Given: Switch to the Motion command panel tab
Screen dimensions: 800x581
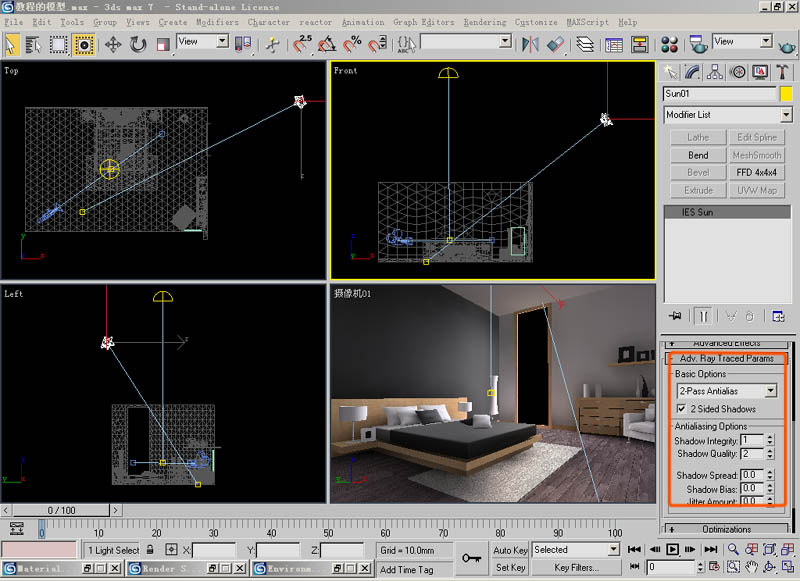Looking at the screenshot, I should [737, 72].
